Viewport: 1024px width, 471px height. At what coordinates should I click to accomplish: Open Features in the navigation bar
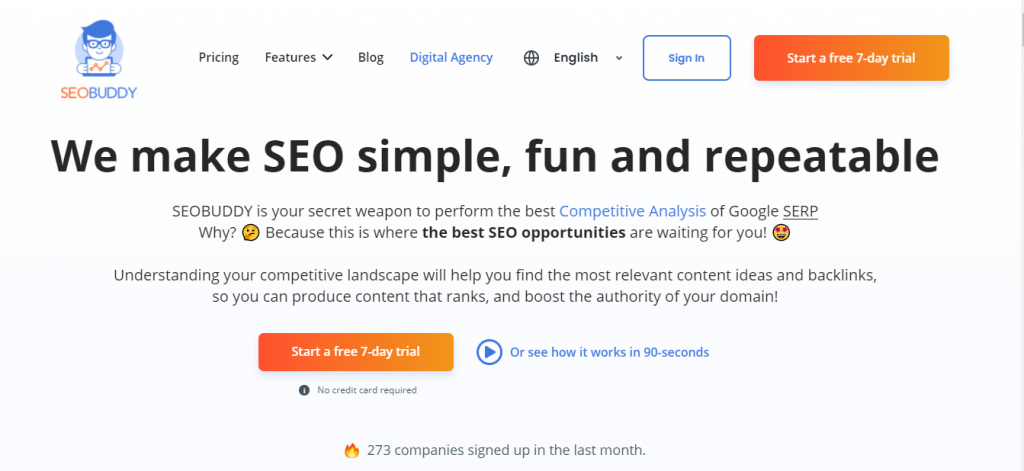(x=299, y=57)
